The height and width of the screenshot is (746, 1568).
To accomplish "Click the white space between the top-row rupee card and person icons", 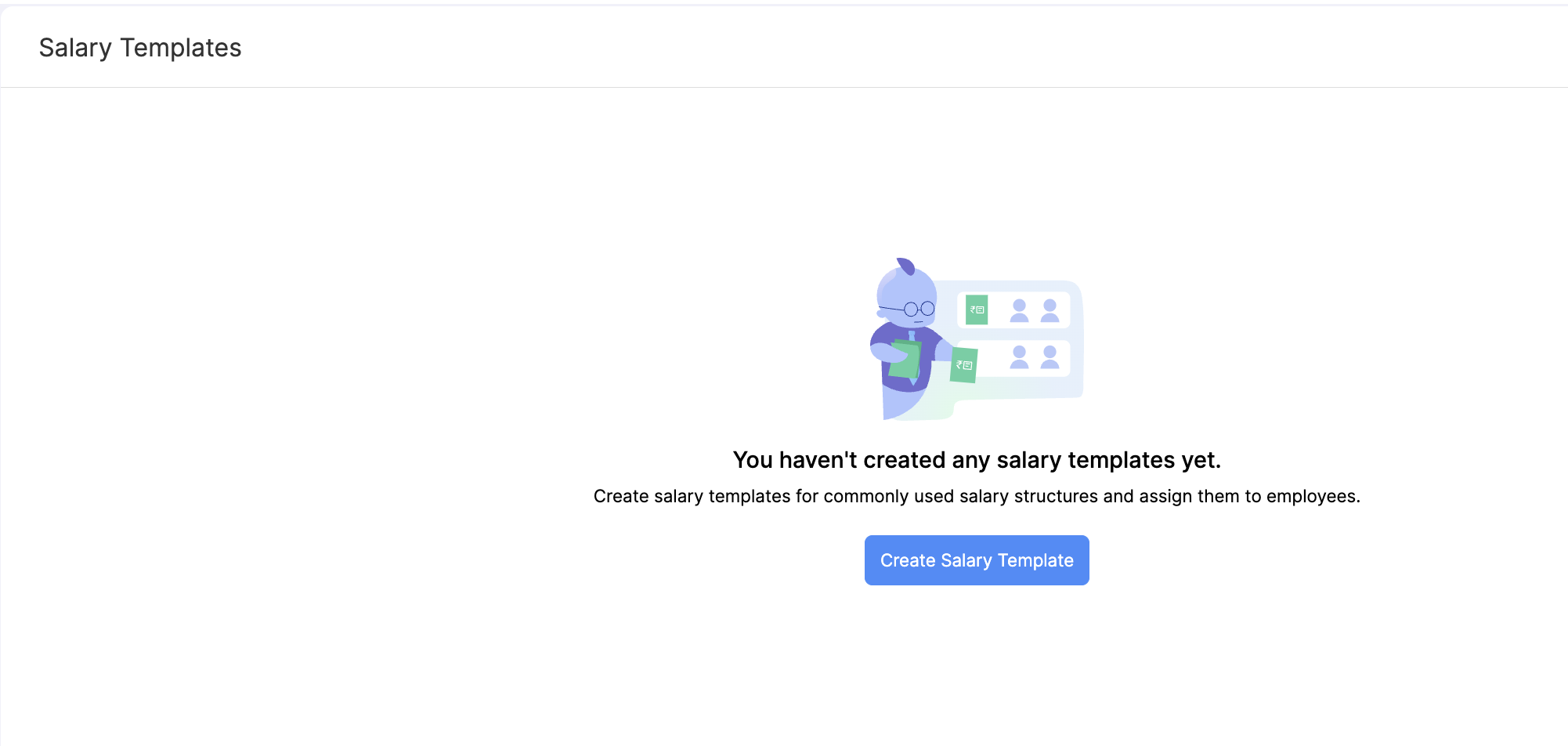I will click(999, 310).
